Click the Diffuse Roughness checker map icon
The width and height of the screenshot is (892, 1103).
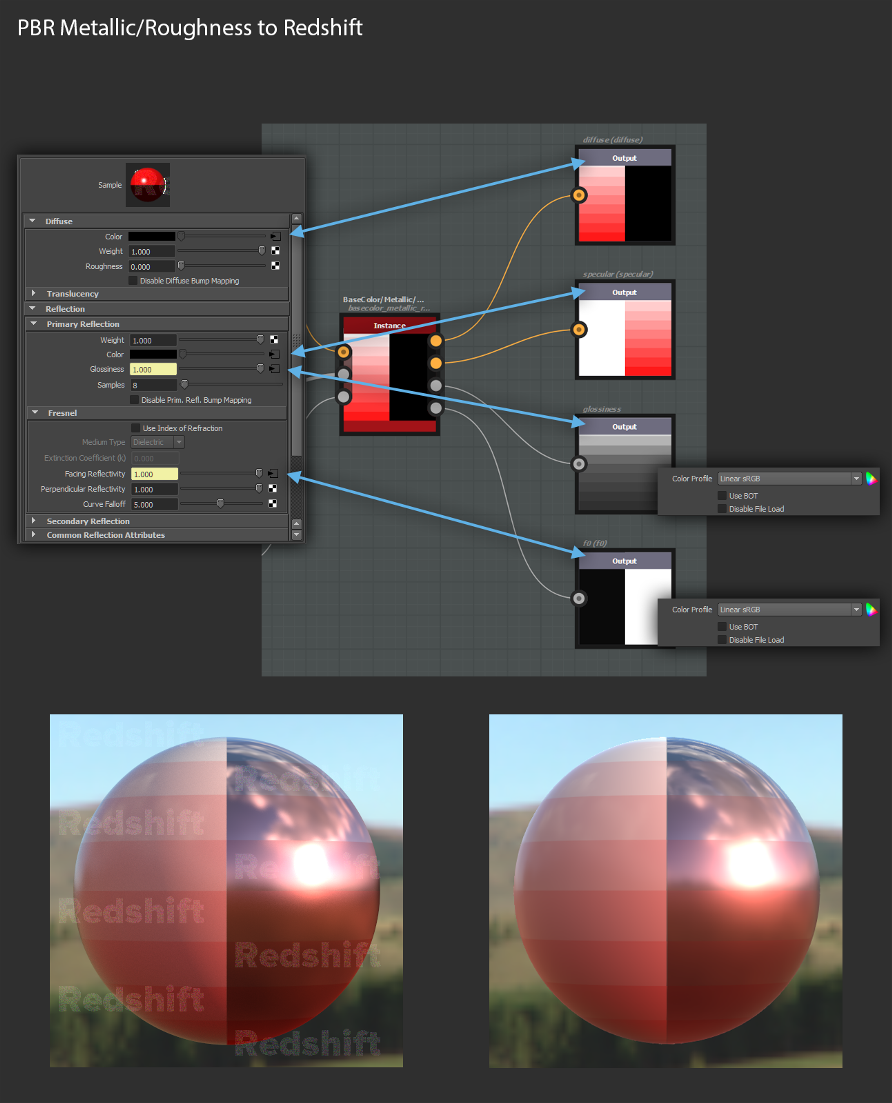(x=276, y=266)
